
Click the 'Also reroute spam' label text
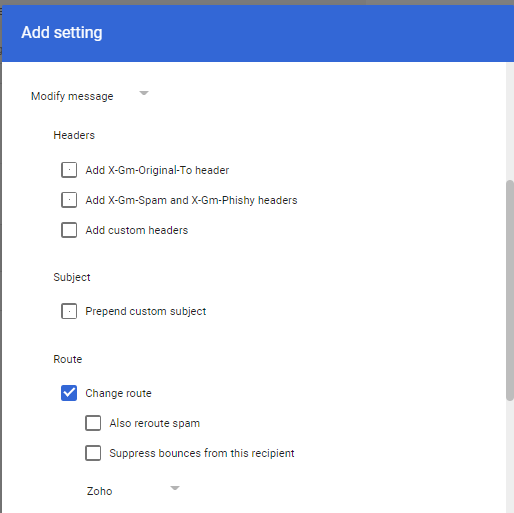pyautogui.click(x=155, y=423)
